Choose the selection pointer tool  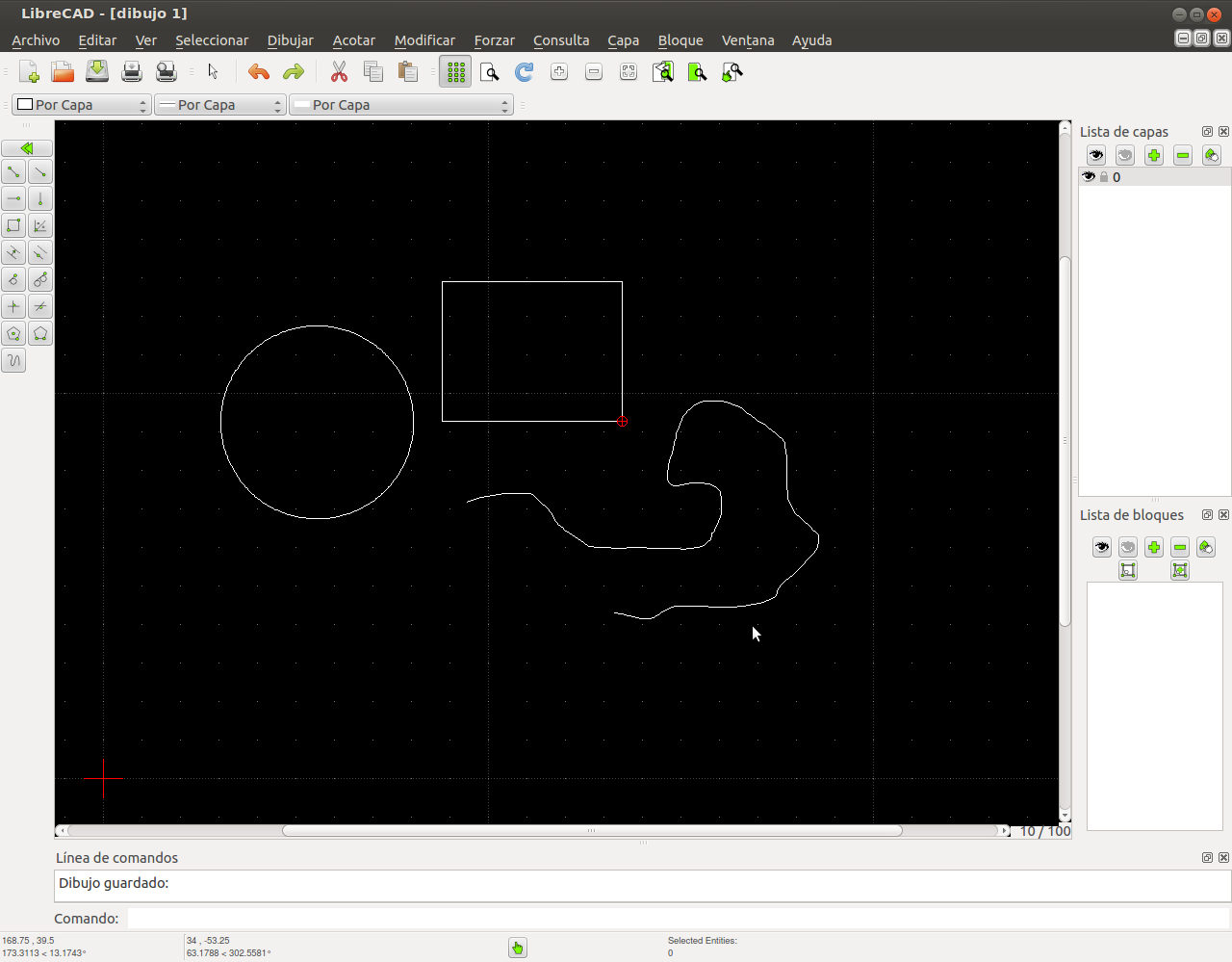pyautogui.click(x=214, y=72)
